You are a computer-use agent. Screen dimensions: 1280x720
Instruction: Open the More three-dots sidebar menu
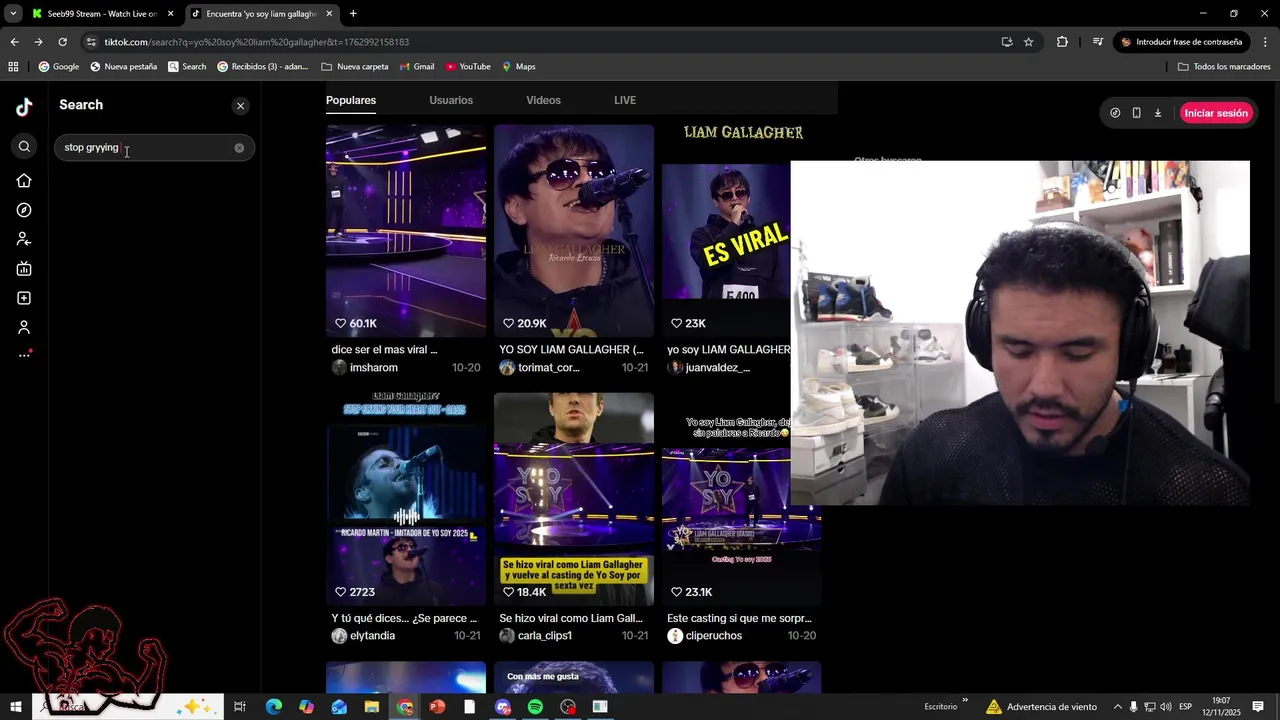24,355
